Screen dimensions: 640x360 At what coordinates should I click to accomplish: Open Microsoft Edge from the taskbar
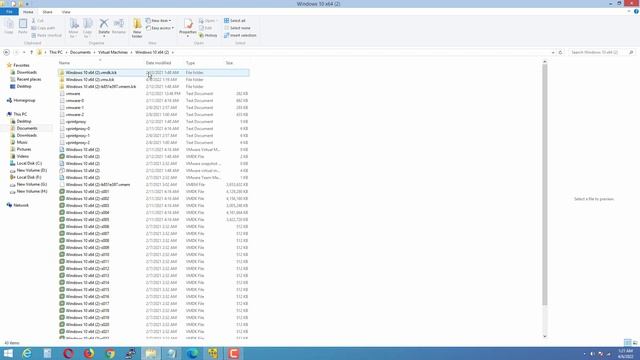pos(192,353)
